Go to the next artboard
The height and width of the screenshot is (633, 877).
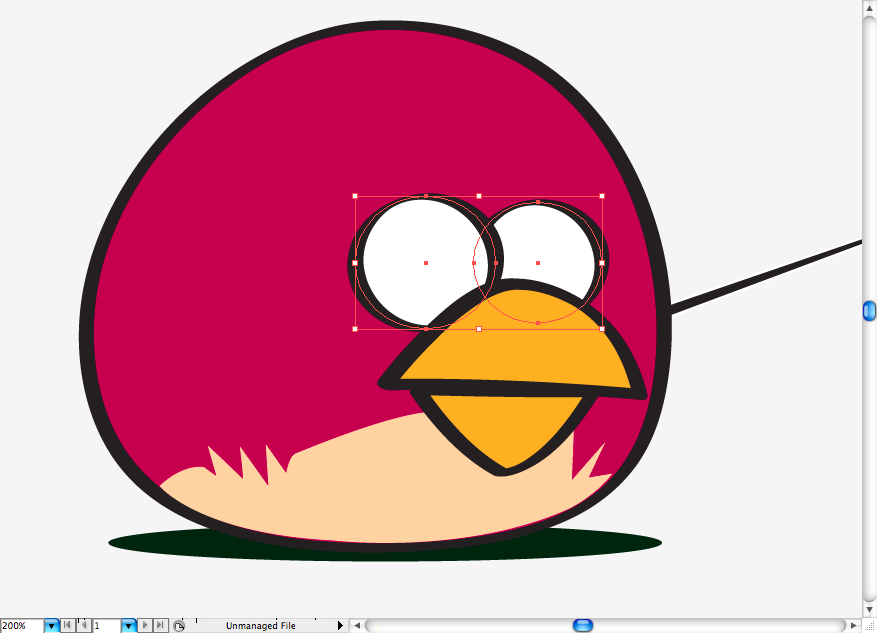click(145, 625)
